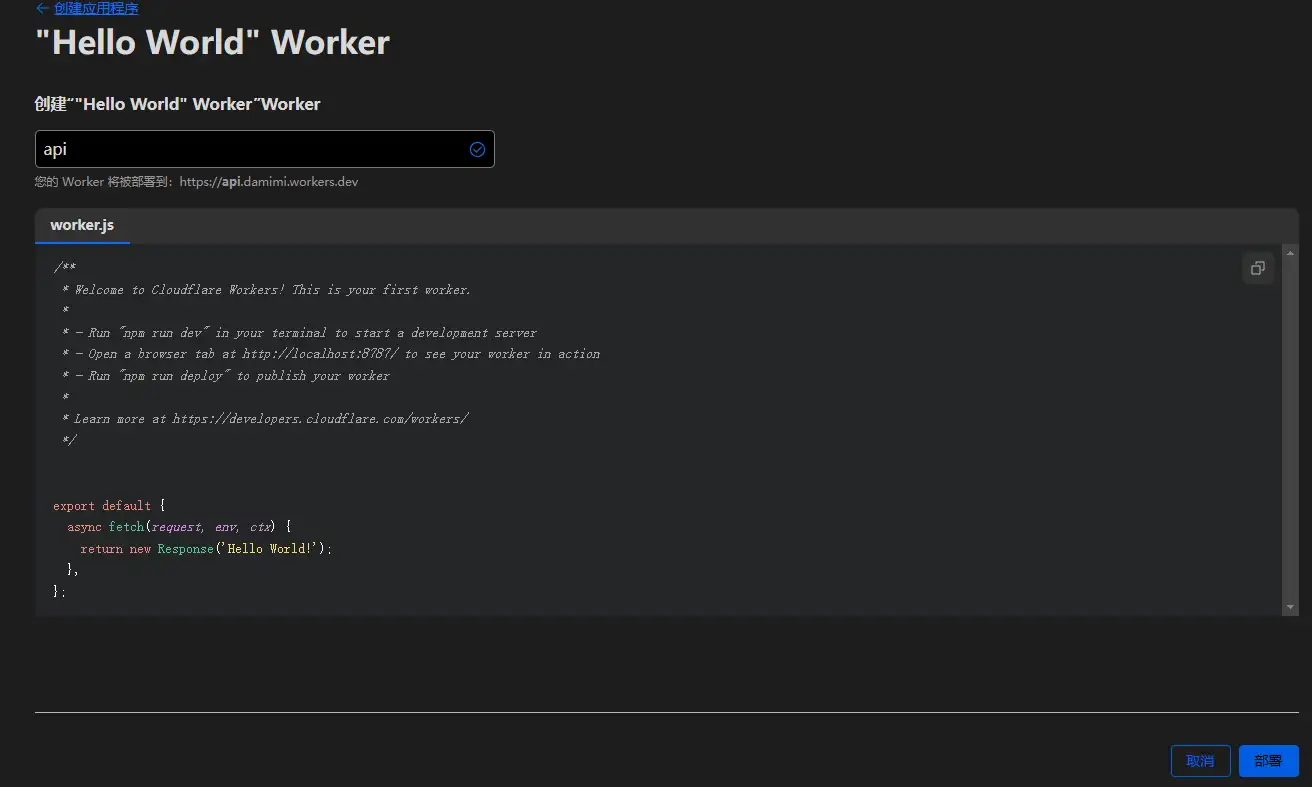Click the 'npm run deploy' comment line

[x=225, y=376]
